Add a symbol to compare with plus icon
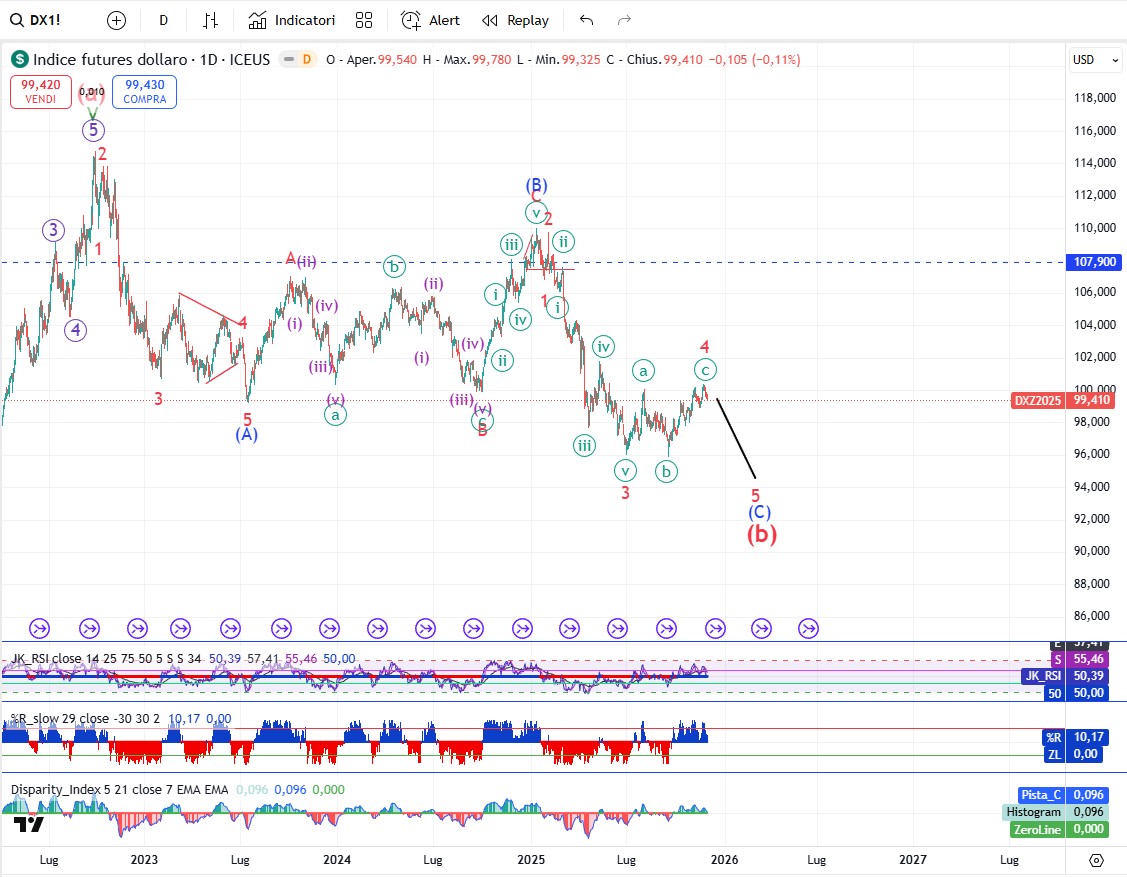 (x=116, y=20)
